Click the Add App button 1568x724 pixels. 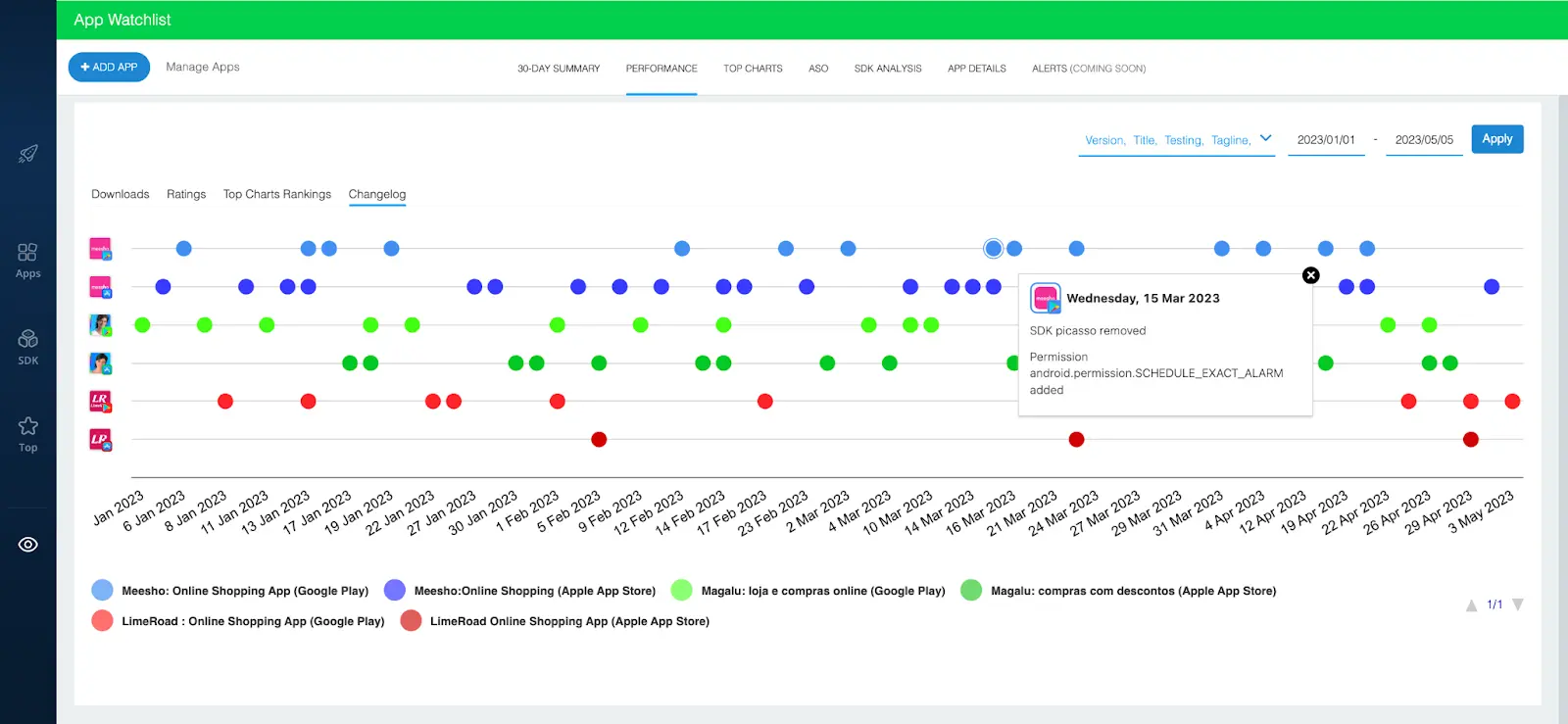click(x=109, y=67)
